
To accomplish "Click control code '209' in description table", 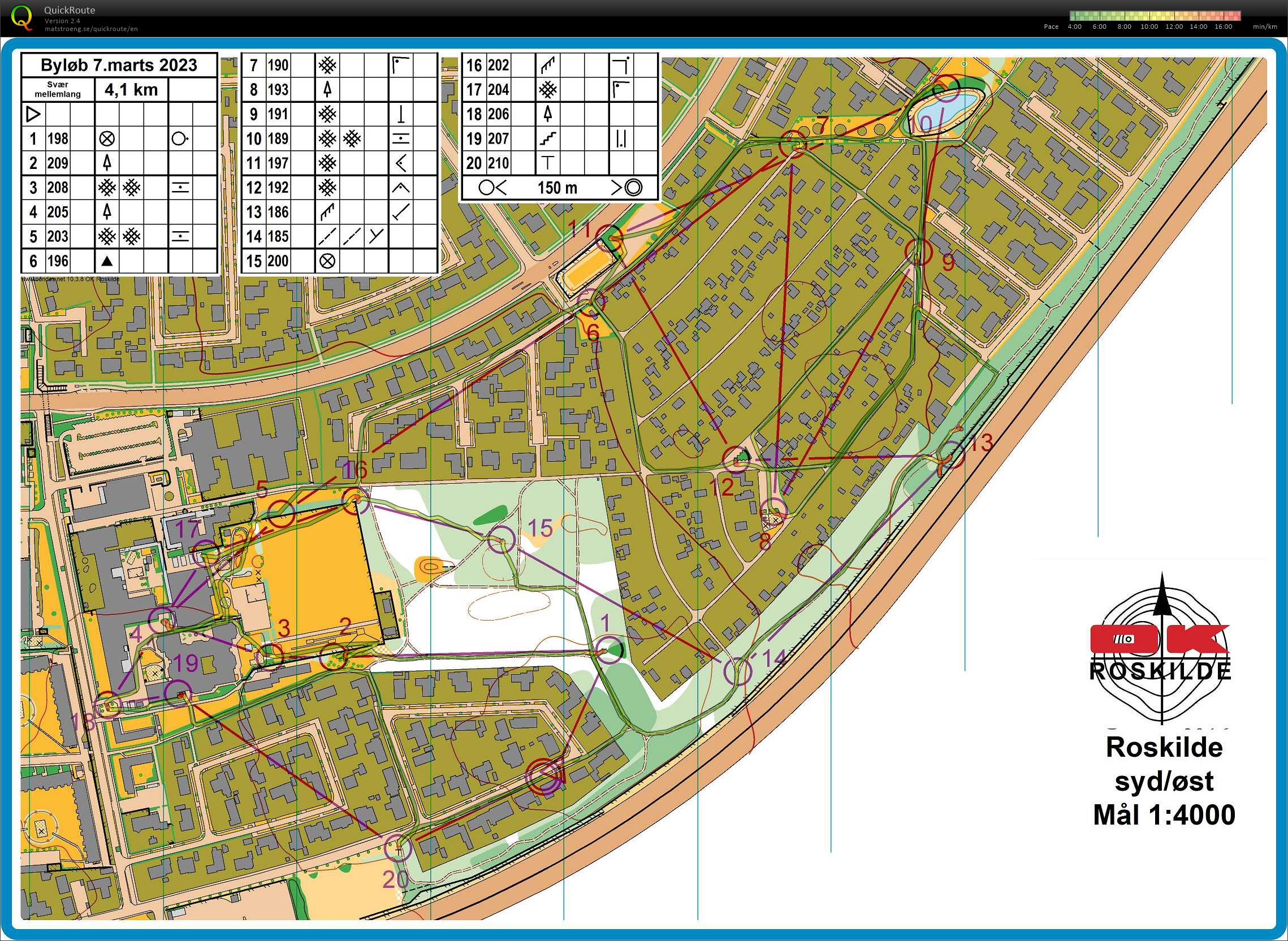I will pyautogui.click(x=58, y=163).
